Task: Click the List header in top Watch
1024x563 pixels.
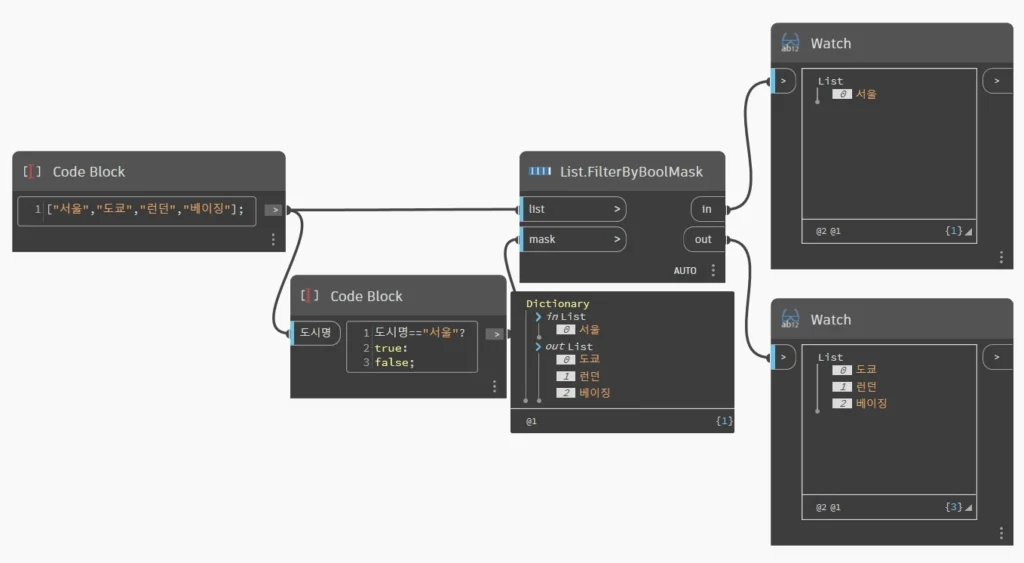Action: coord(830,81)
